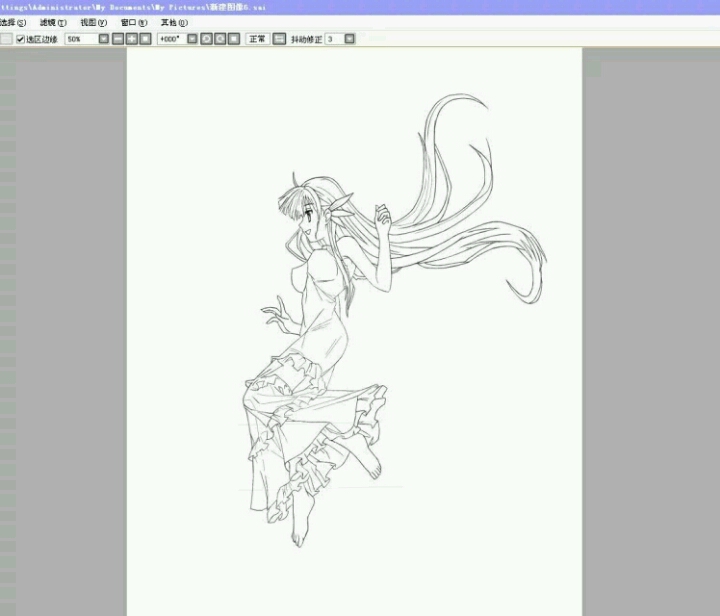
Task: Open the 其他 menu
Action: point(173,22)
